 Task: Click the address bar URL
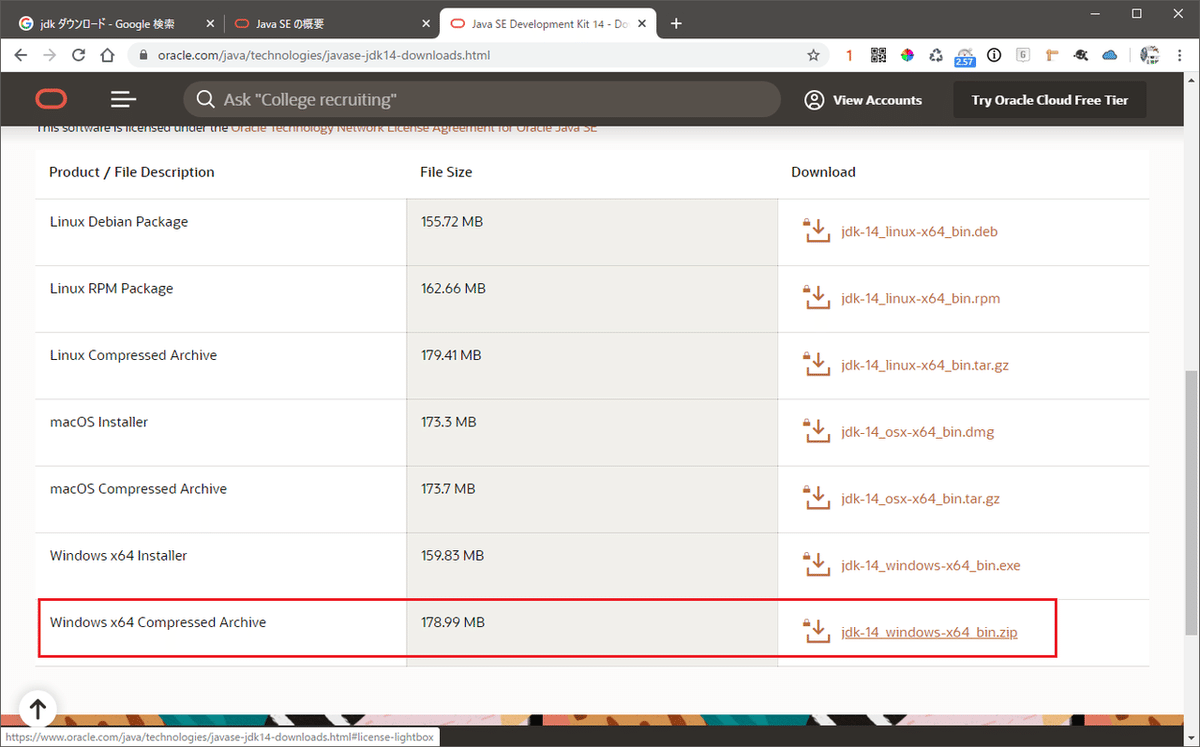click(x=324, y=55)
